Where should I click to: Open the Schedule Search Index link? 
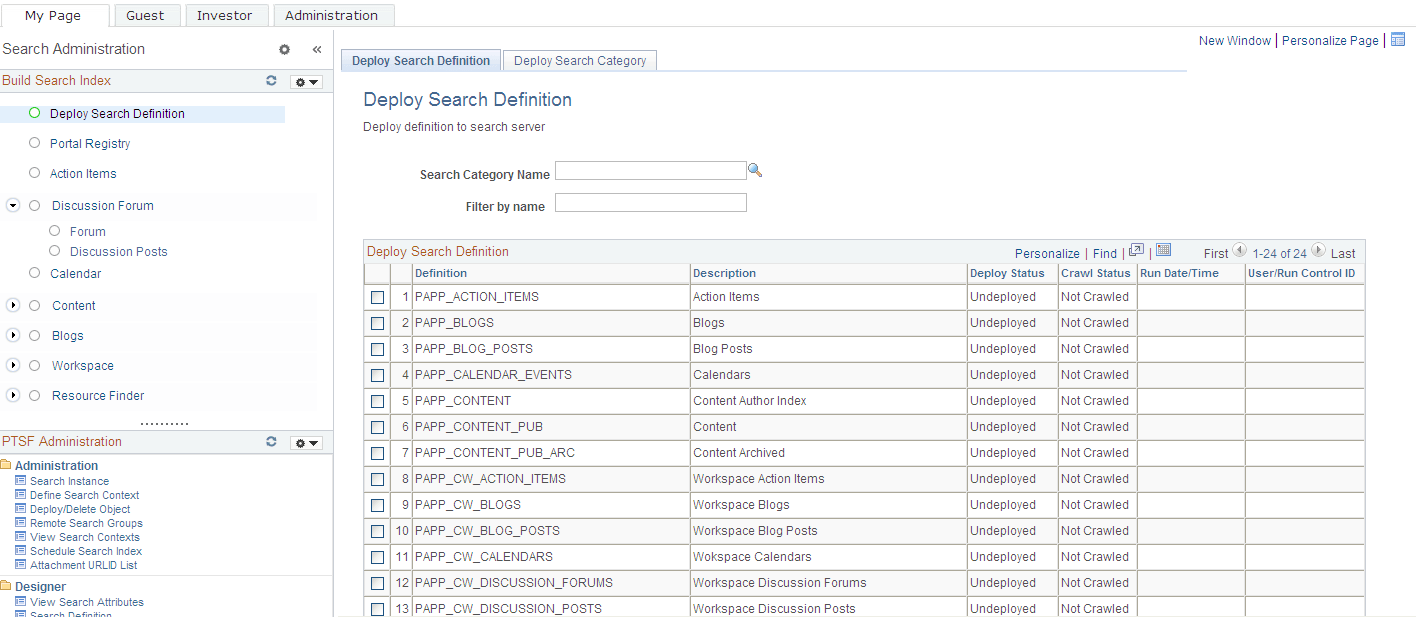pyautogui.click(x=86, y=551)
